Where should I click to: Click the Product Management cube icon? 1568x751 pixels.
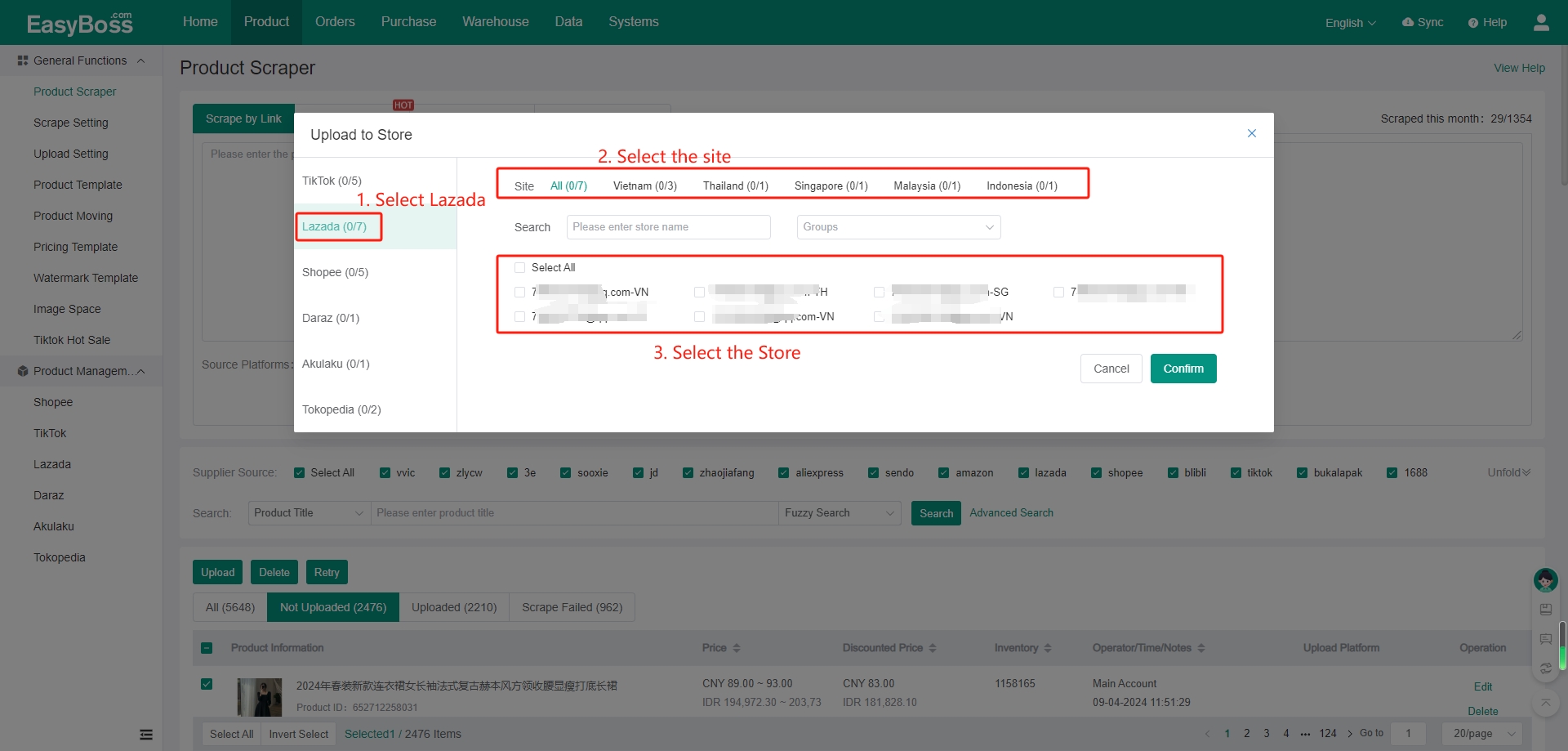pyautogui.click(x=23, y=371)
